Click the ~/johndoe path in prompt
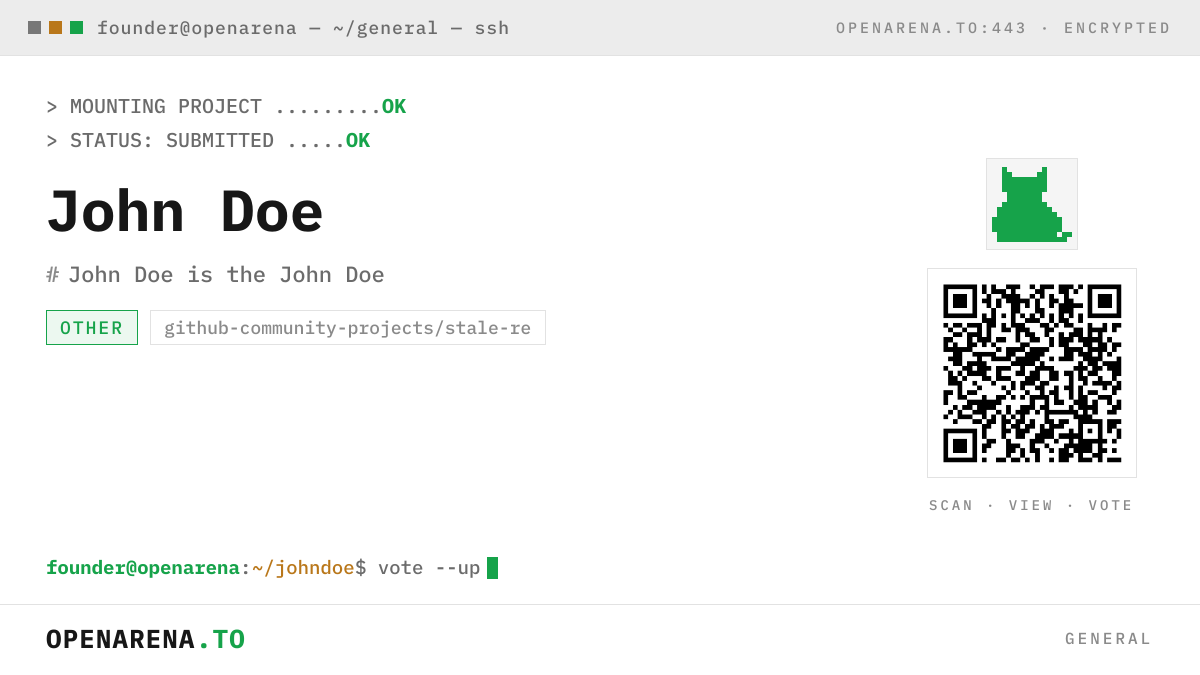Screen dimensions: 1200x675 point(303,568)
